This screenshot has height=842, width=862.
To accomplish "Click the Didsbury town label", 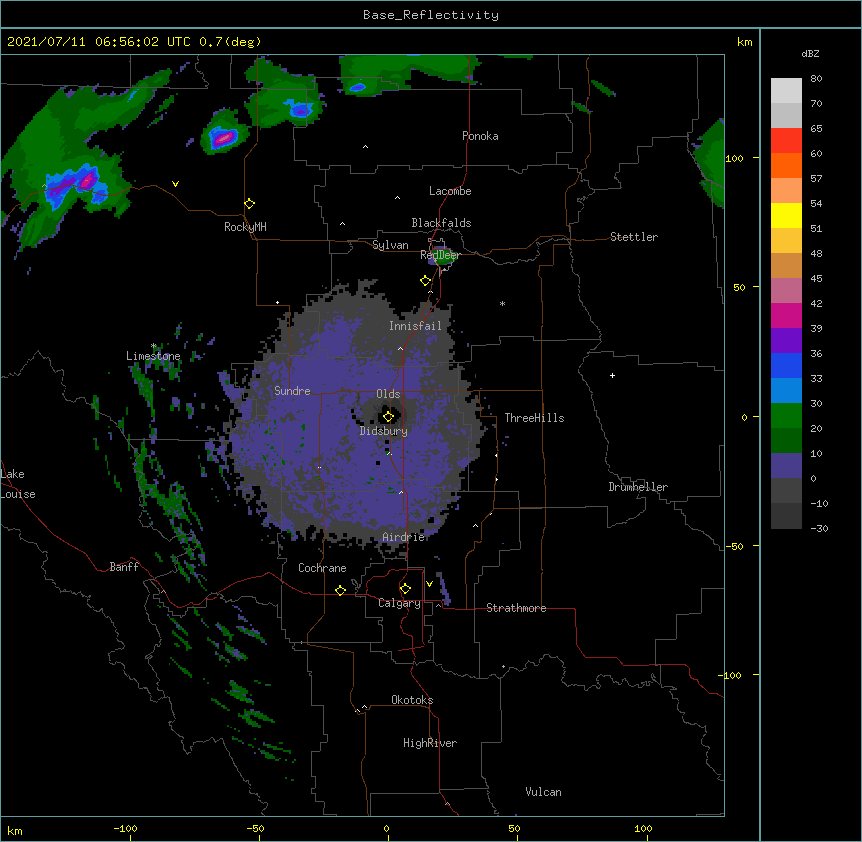I will pyautogui.click(x=384, y=431).
